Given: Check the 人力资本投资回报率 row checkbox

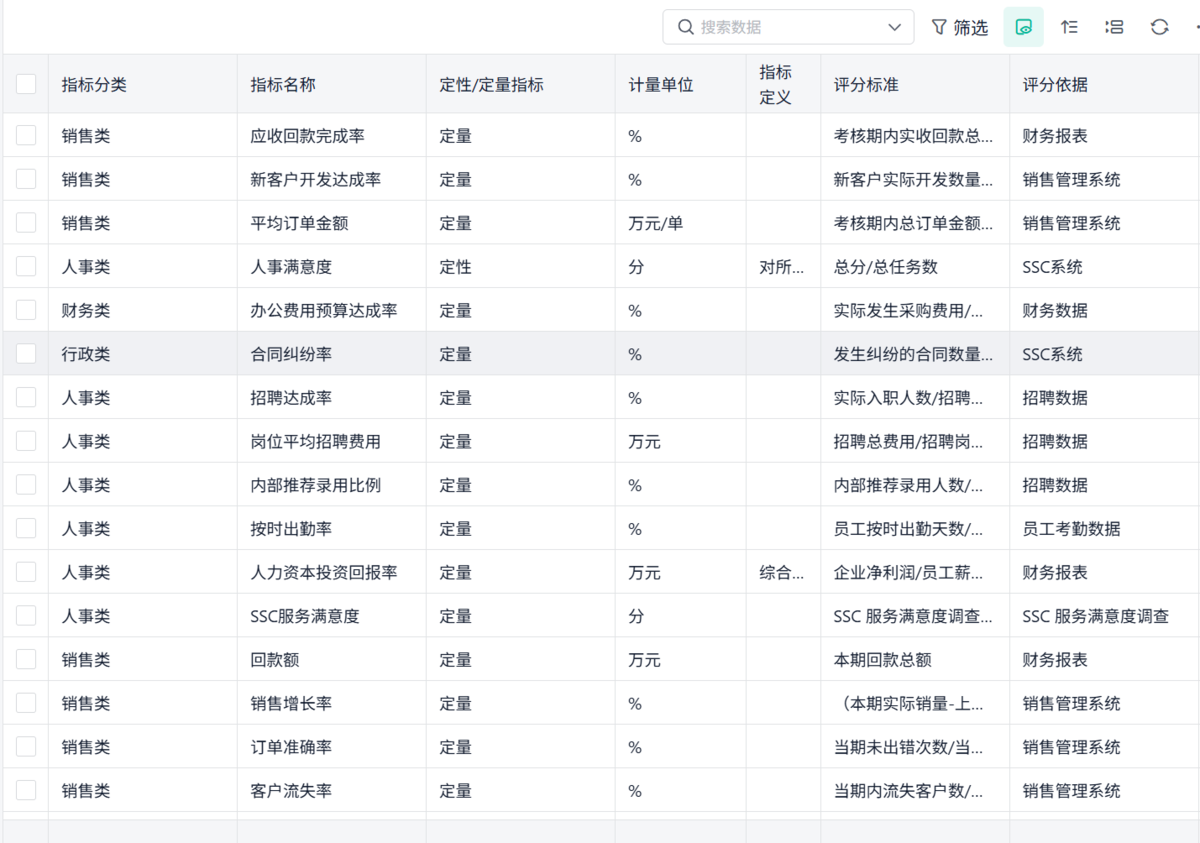Looking at the screenshot, I should point(26,572).
